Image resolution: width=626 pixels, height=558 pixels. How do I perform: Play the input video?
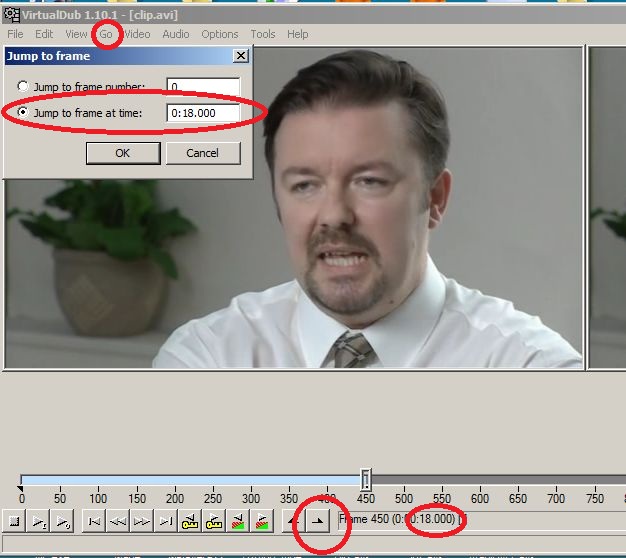(x=38, y=521)
